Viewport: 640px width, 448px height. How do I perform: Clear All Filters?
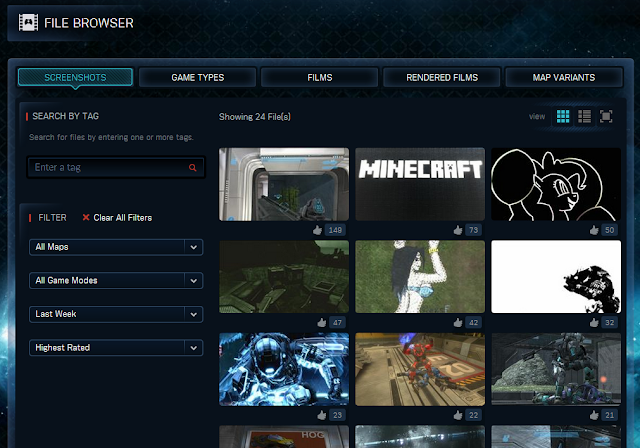tap(117, 217)
